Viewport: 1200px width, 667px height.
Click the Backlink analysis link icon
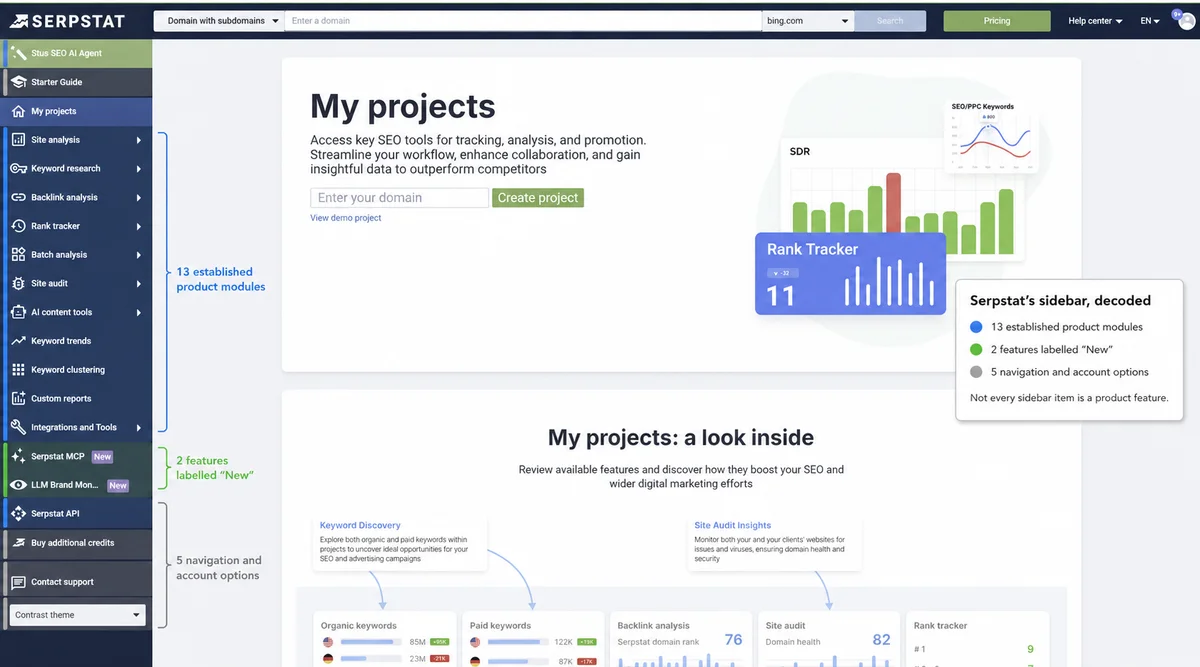tap(18, 197)
